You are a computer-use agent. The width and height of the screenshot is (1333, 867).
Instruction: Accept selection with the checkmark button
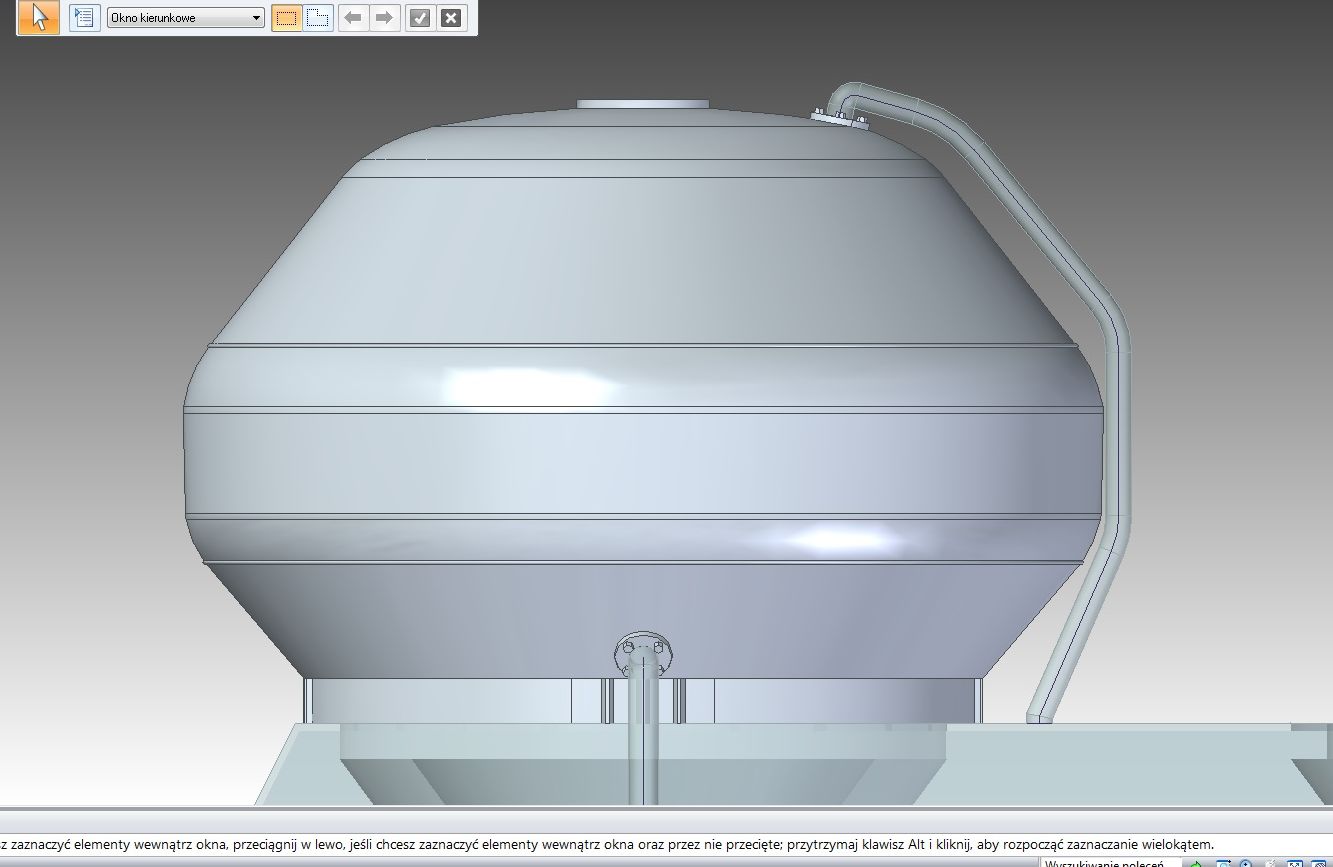coord(420,18)
